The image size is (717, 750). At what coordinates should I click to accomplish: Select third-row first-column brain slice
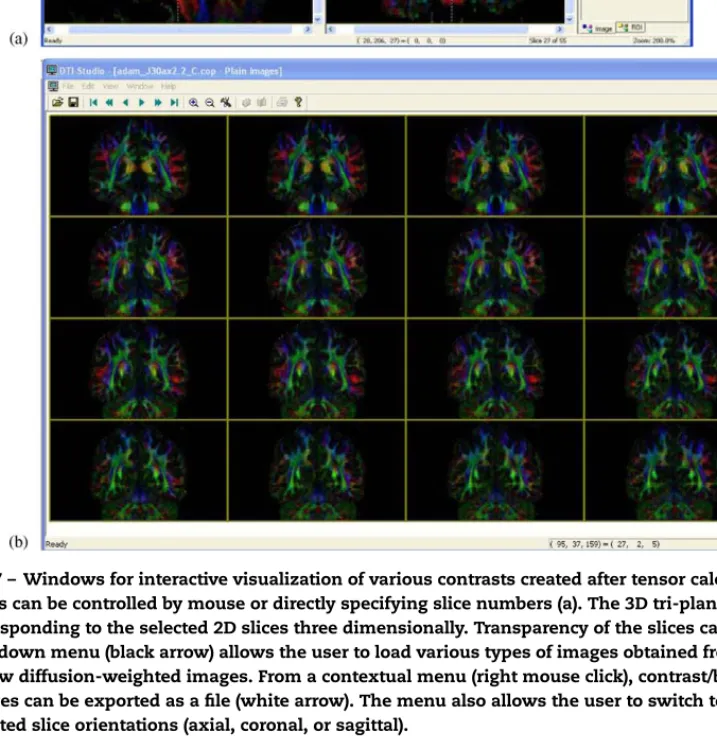(x=138, y=369)
